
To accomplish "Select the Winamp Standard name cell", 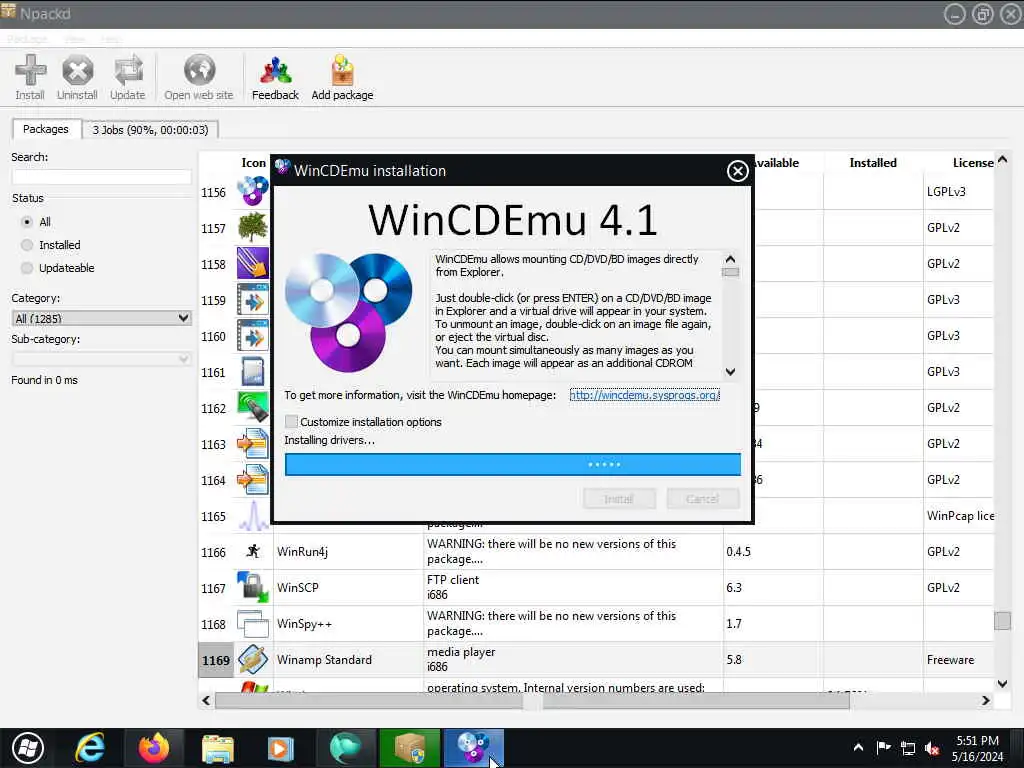I will [x=348, y=660].
